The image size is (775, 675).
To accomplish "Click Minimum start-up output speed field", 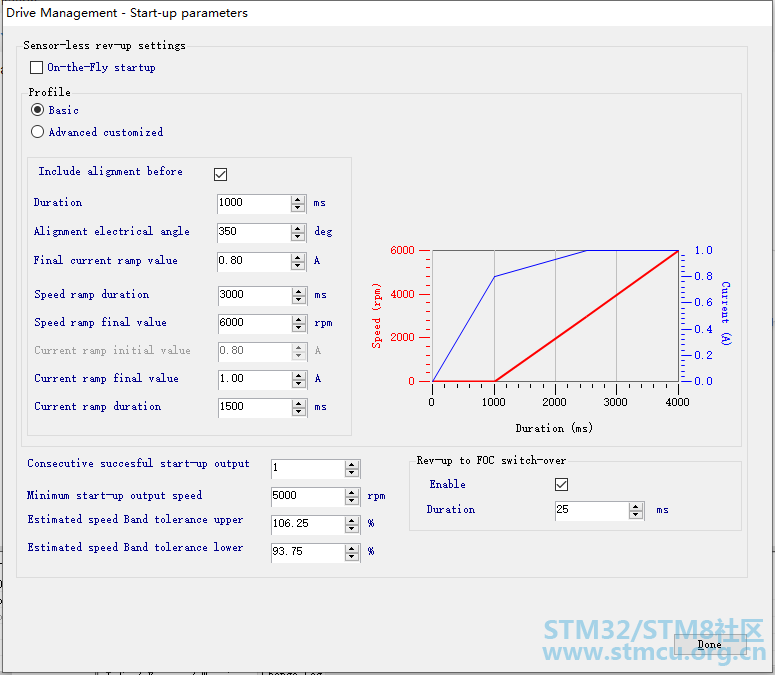I will click(308, 497).
